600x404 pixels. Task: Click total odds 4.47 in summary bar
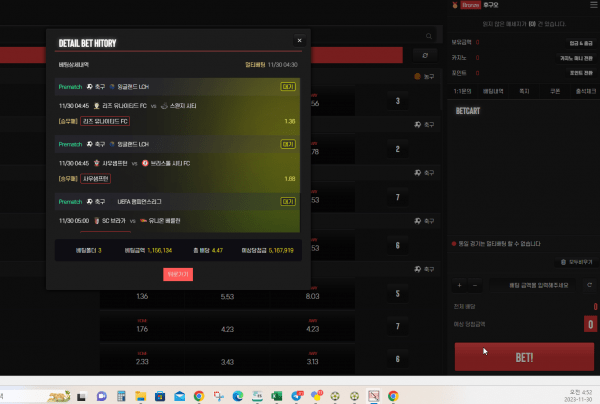coord(217,251)
